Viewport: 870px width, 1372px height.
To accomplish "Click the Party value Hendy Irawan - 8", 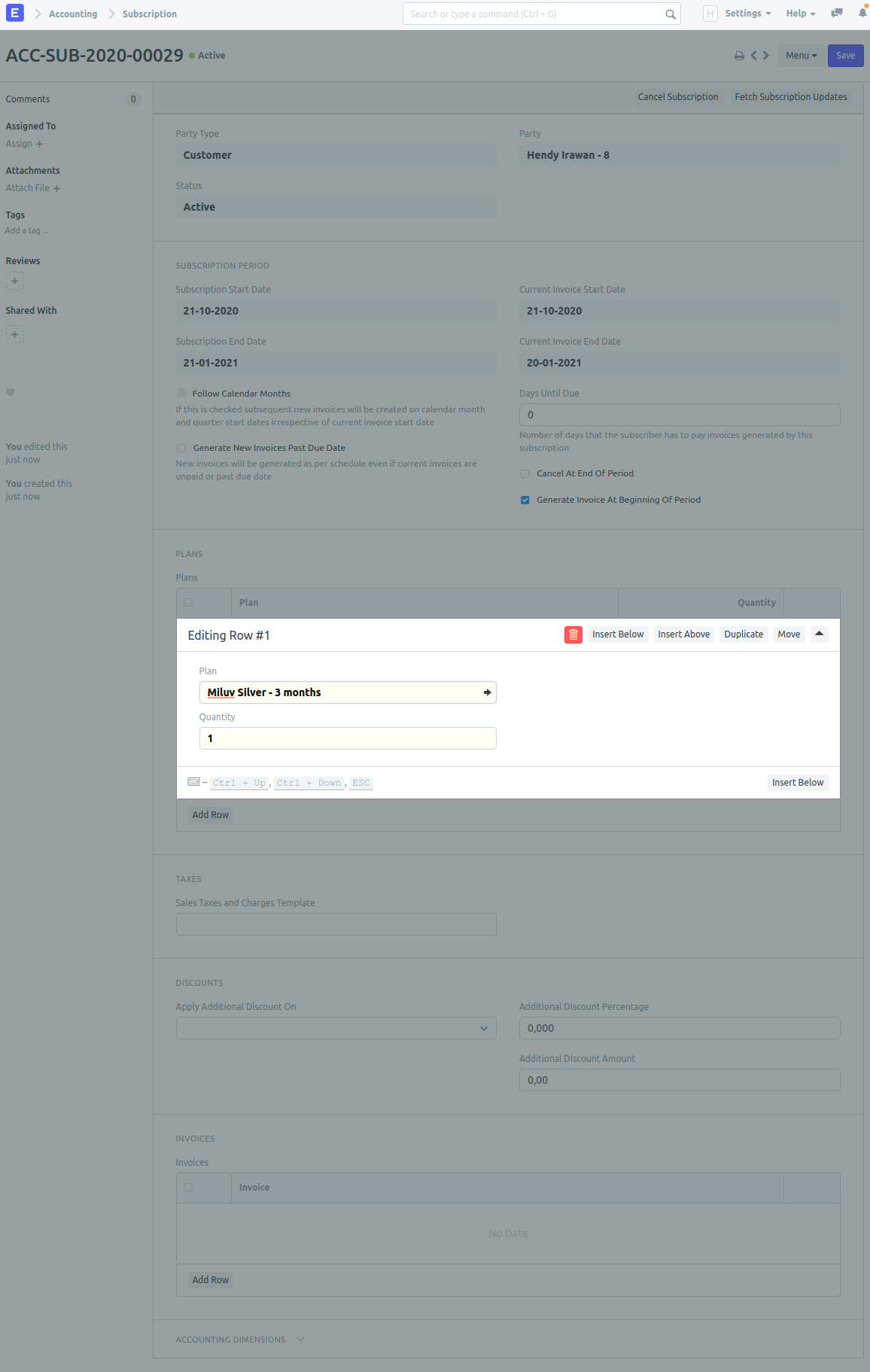I will click(680, 155).
